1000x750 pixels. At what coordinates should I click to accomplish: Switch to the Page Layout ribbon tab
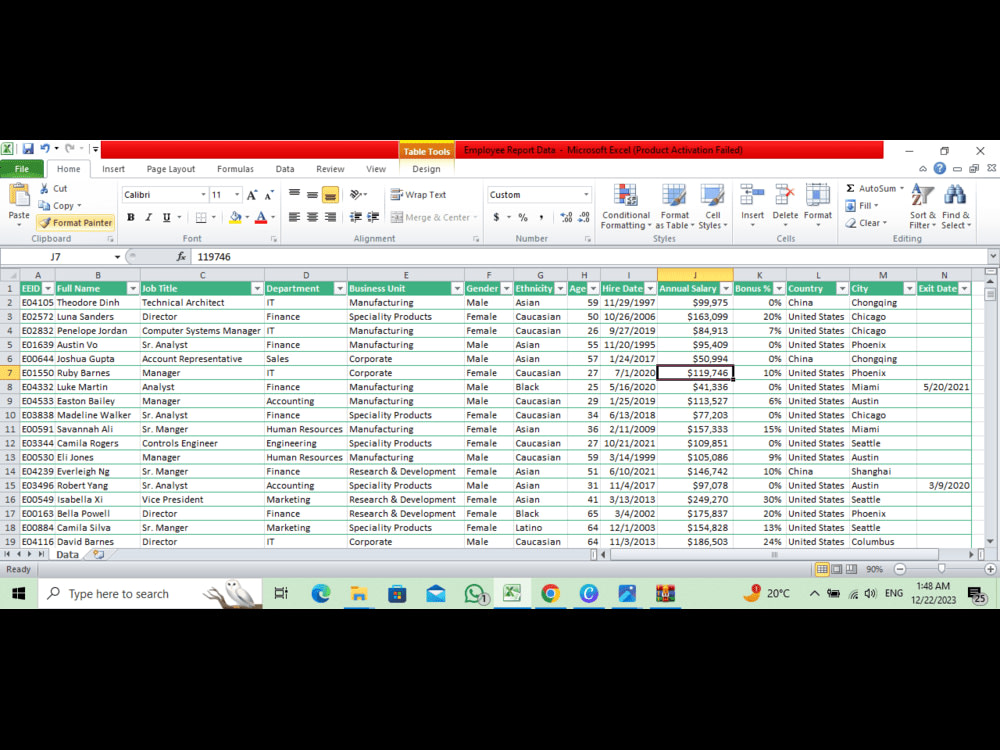pos(171,169)
